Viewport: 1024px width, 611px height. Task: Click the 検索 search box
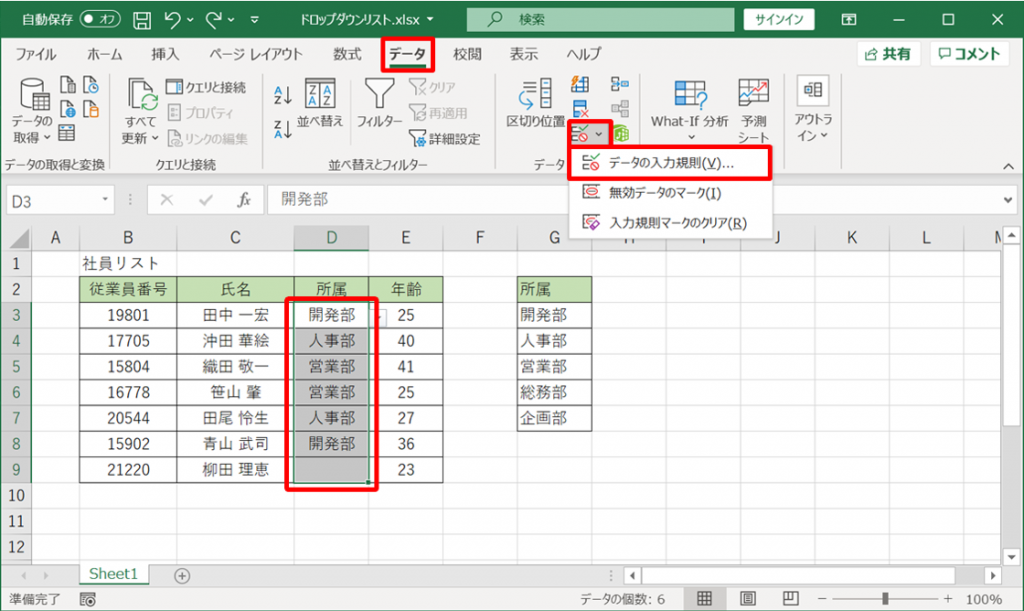point(600,20)
